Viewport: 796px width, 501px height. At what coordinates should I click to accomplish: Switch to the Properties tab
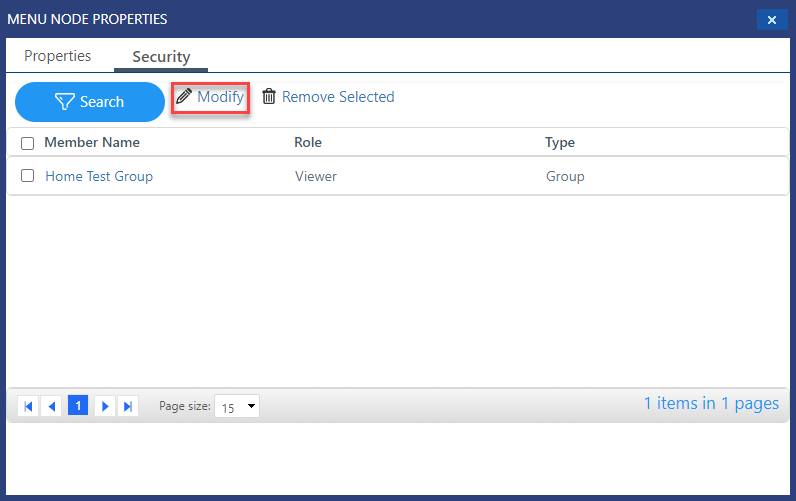click(x=57, y=56)
